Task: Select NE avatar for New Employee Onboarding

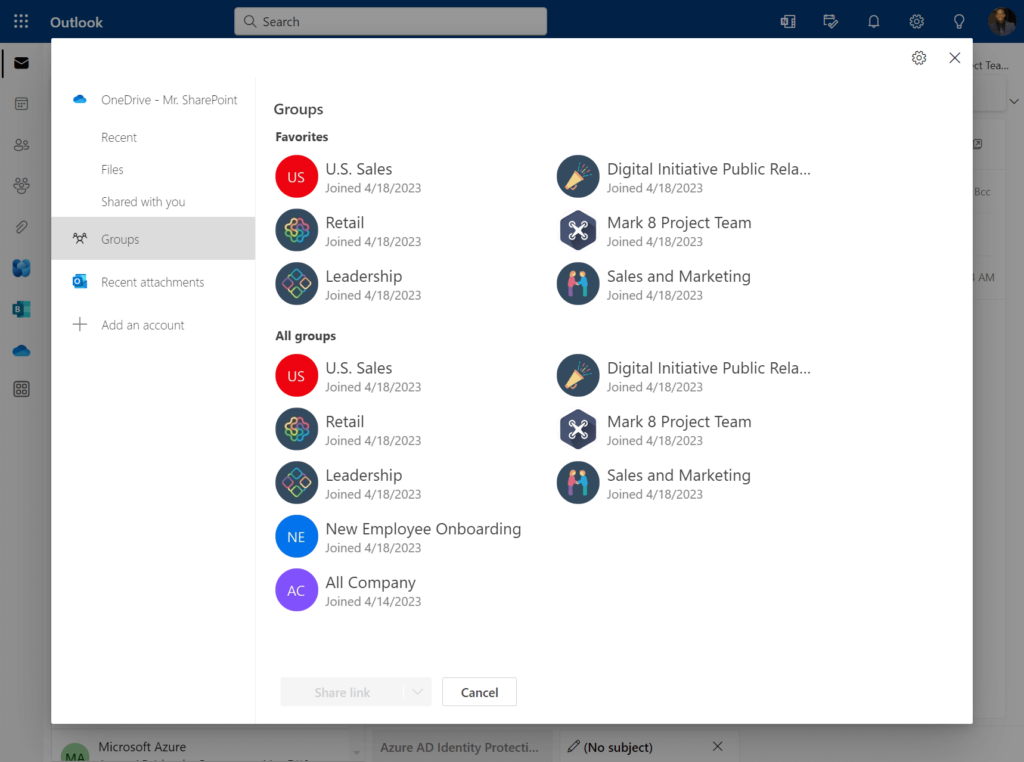Action: pyautogui.click(x=296, y=536)
